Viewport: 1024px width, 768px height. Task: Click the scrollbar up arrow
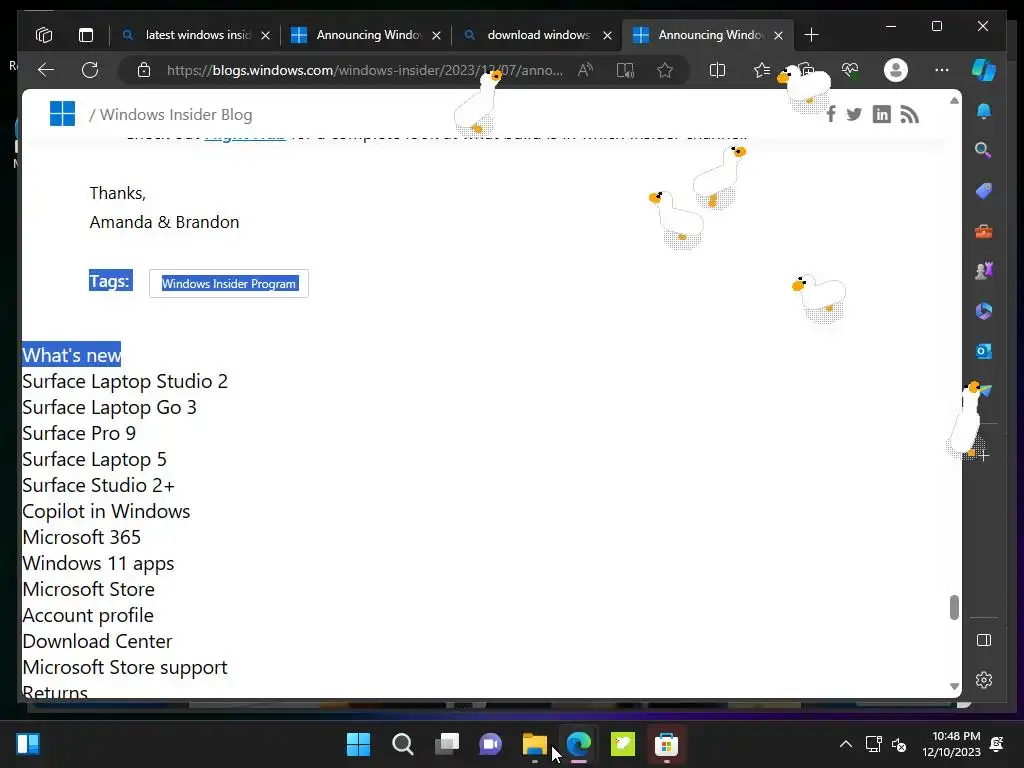(x=954, y=101)
